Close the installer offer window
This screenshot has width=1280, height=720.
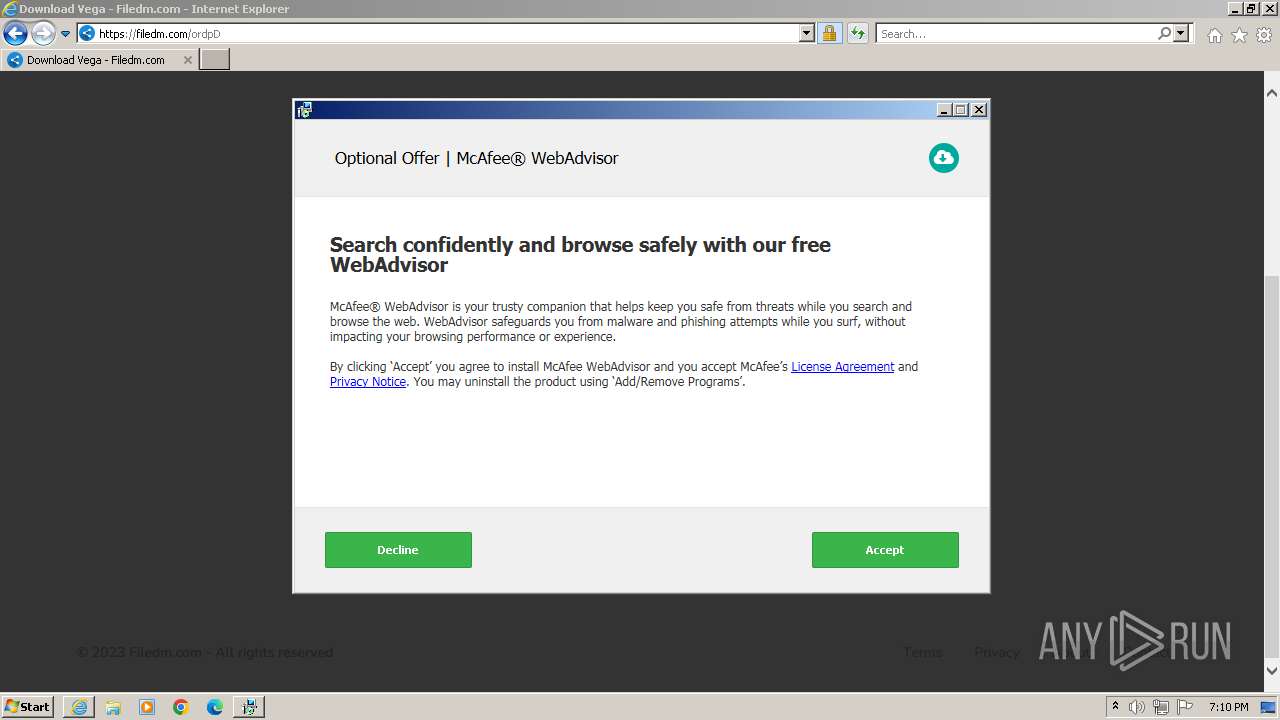tap(979, 110)
